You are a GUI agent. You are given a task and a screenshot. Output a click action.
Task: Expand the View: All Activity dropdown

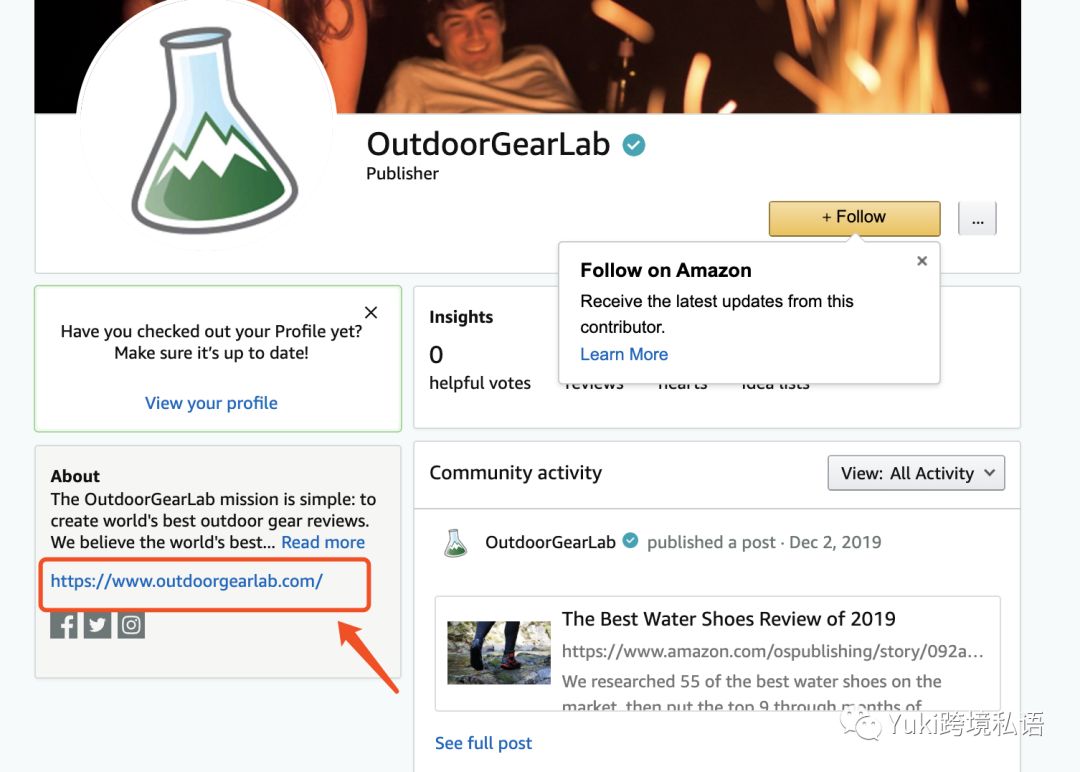pos(916,473)
